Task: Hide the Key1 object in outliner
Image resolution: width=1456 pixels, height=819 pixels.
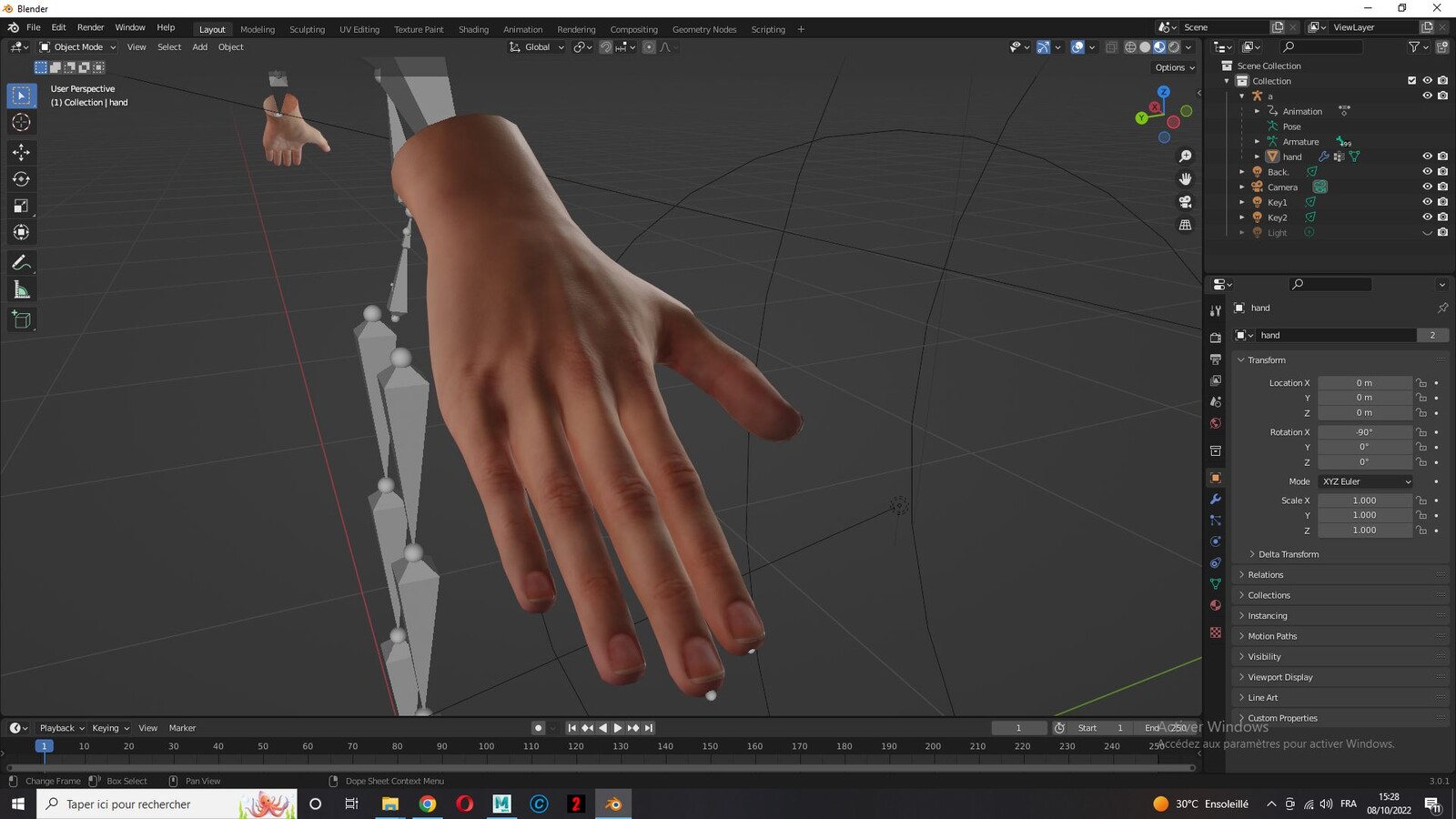Action: point(1427,202)
